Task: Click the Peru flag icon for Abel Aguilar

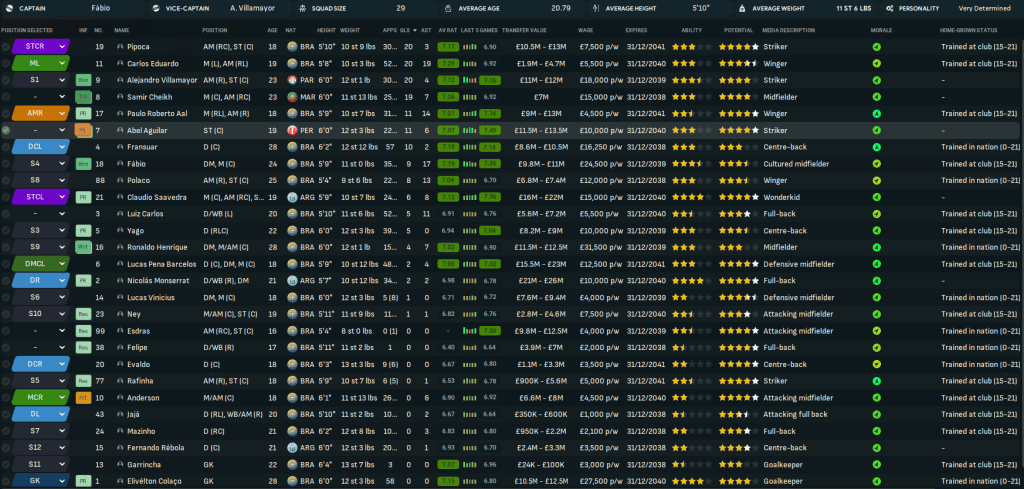Action: pyautogui.click(x=291, y=130)
